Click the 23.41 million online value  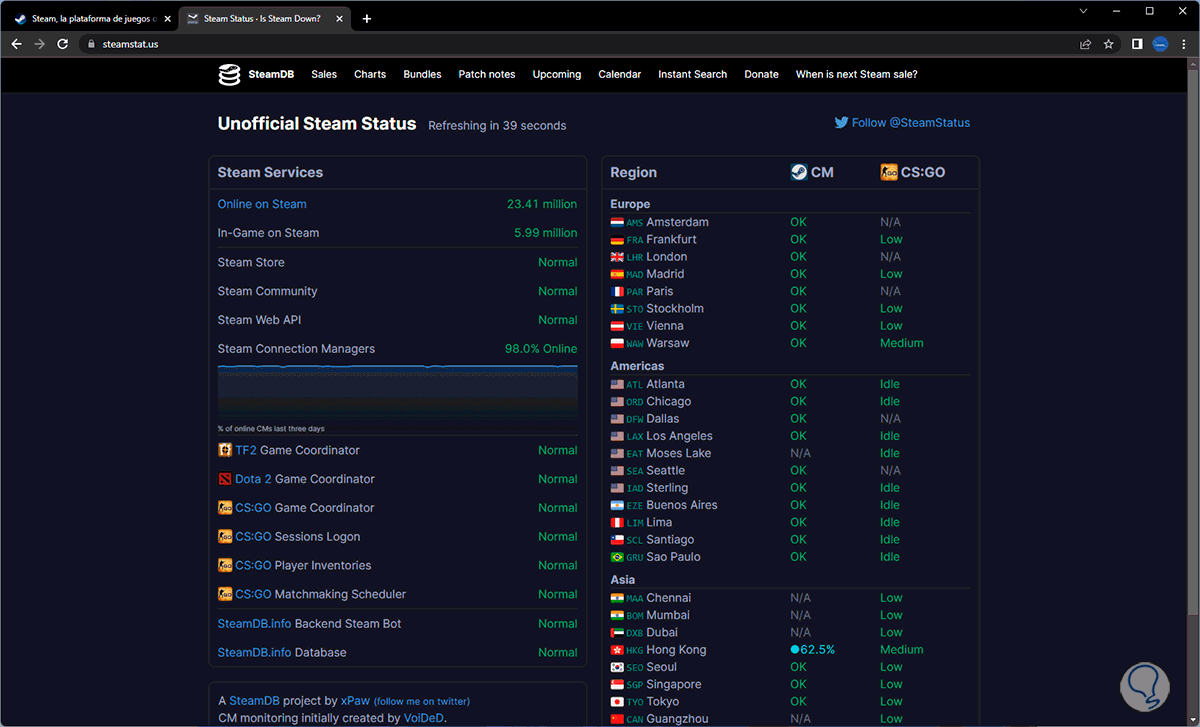tap(542, 204)
